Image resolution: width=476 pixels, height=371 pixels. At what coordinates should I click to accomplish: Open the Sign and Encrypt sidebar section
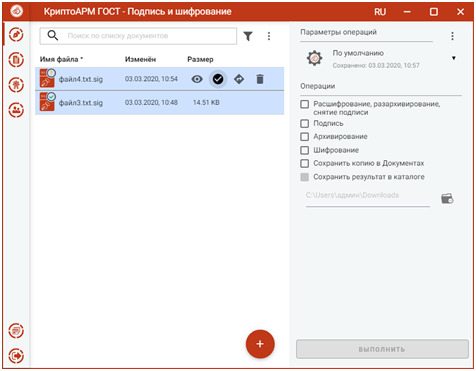click(x=16, y=34)
